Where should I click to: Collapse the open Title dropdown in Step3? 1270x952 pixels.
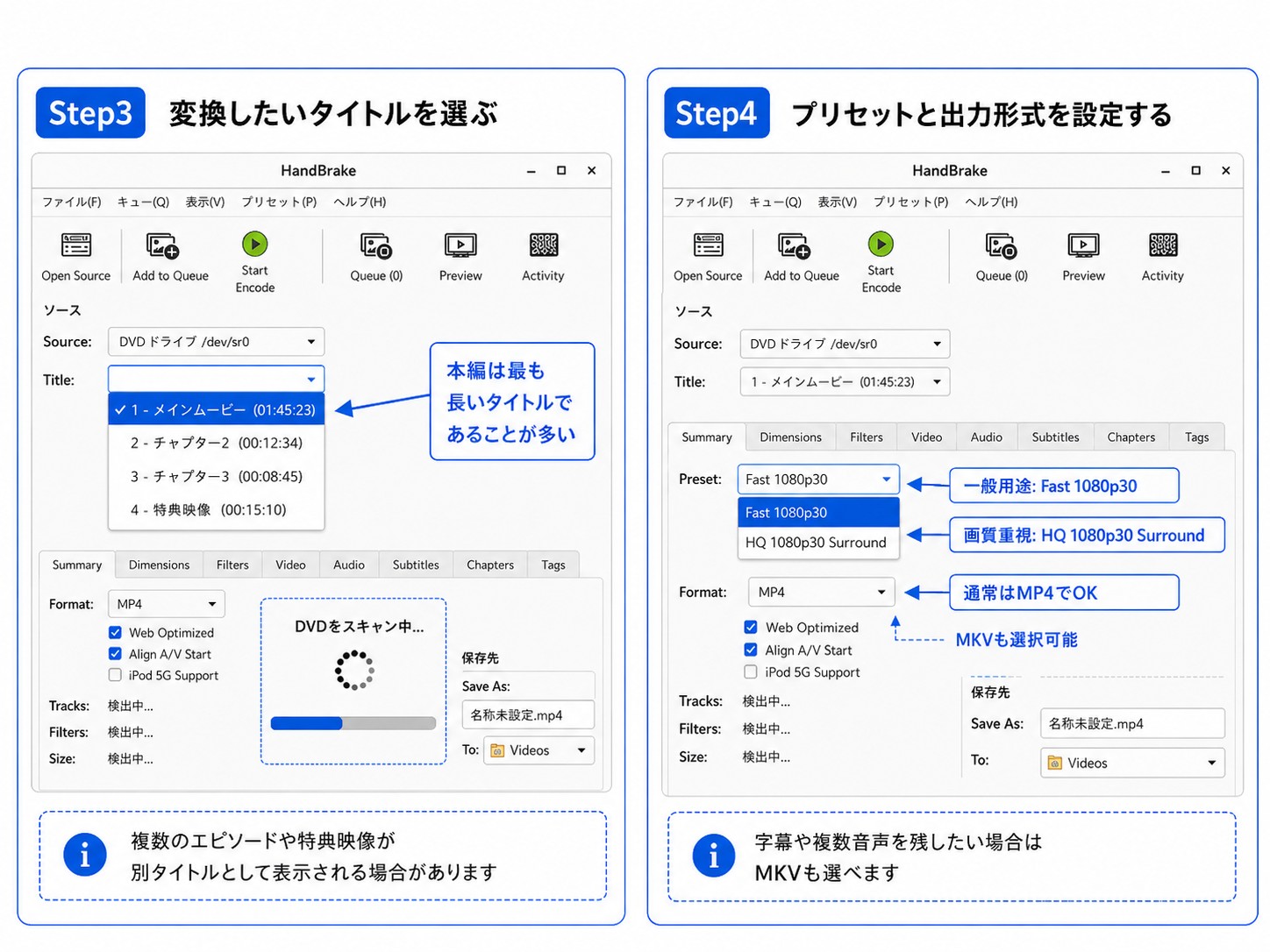(216, 380)
